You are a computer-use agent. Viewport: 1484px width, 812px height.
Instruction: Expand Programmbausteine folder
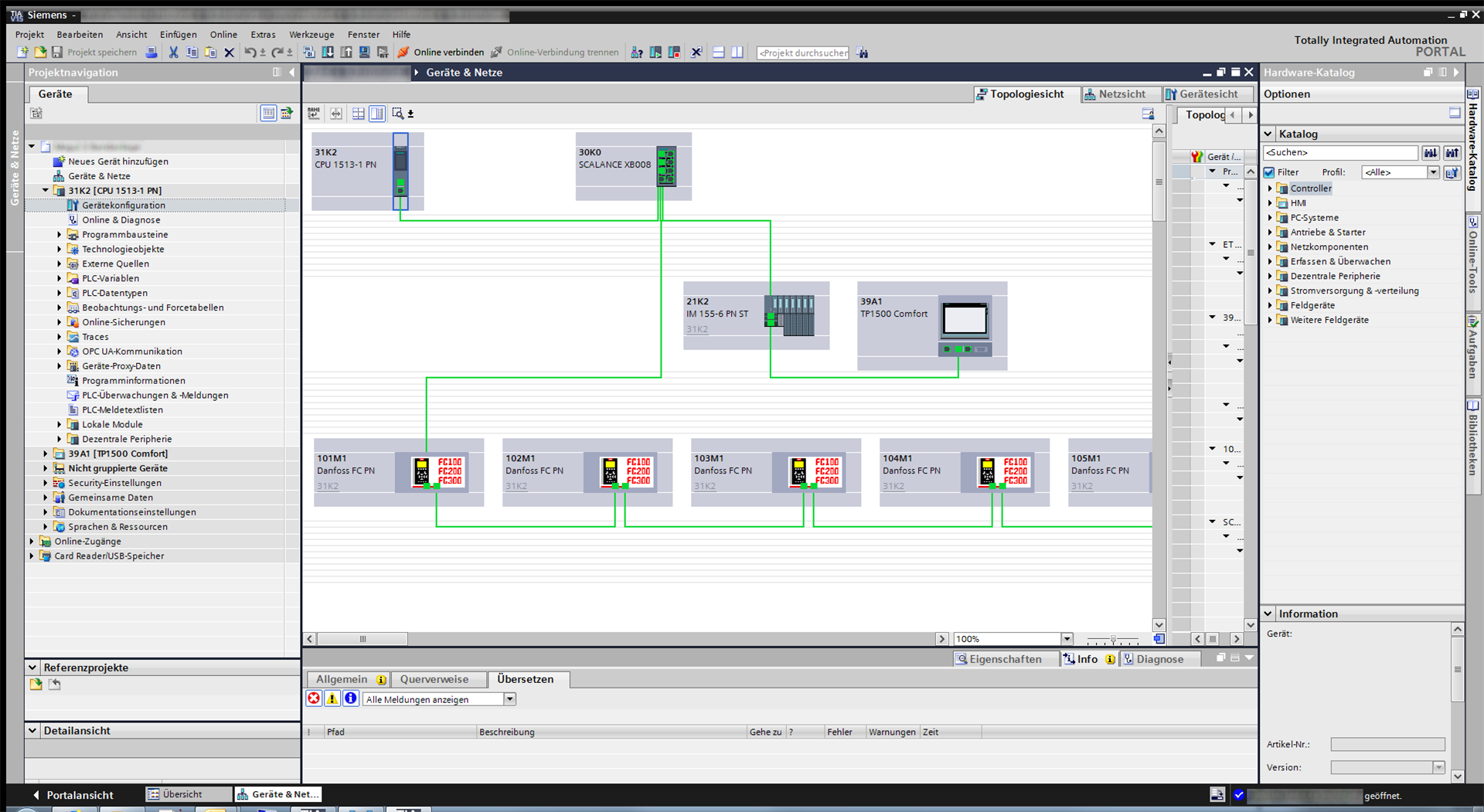60,234
